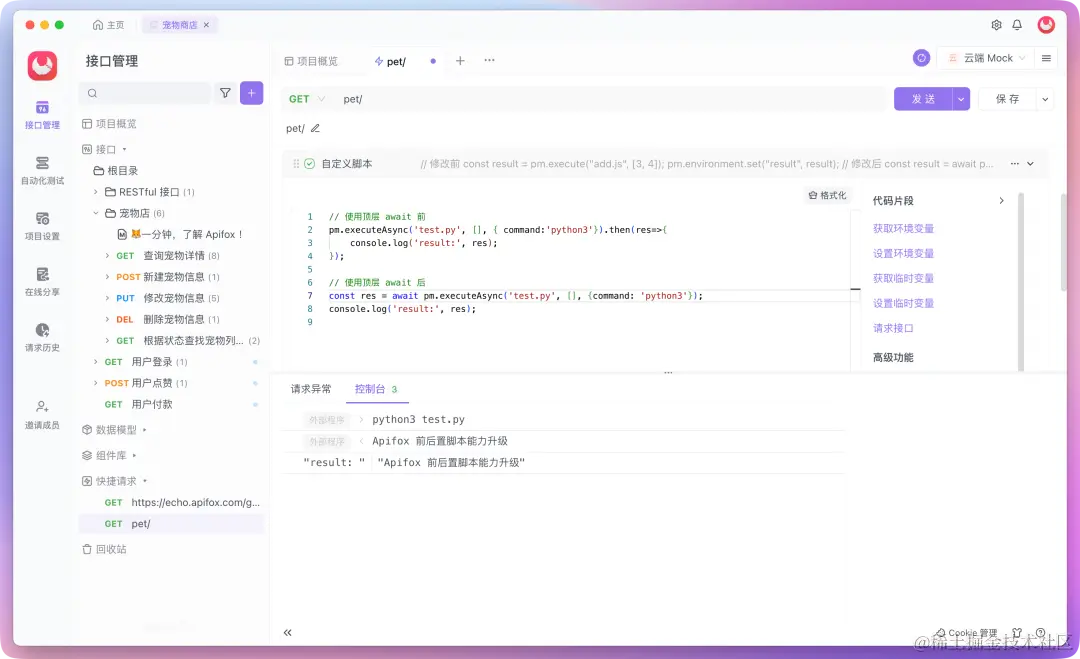Open the 发送 button's dropdown arrow
Viewport: 1080px width, 659px height.
point(961,99)
